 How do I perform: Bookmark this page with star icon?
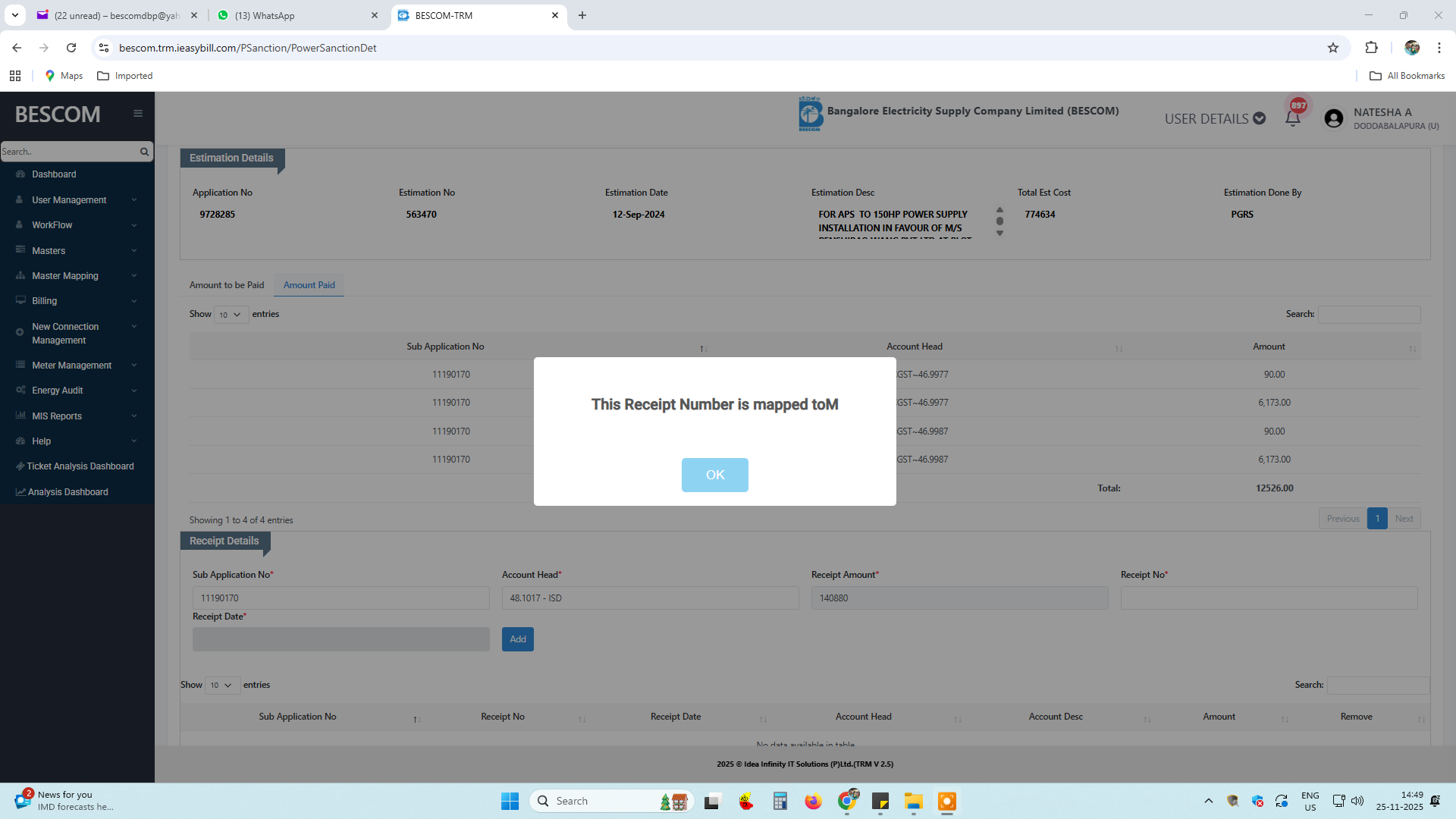[x=1333, y=48]
